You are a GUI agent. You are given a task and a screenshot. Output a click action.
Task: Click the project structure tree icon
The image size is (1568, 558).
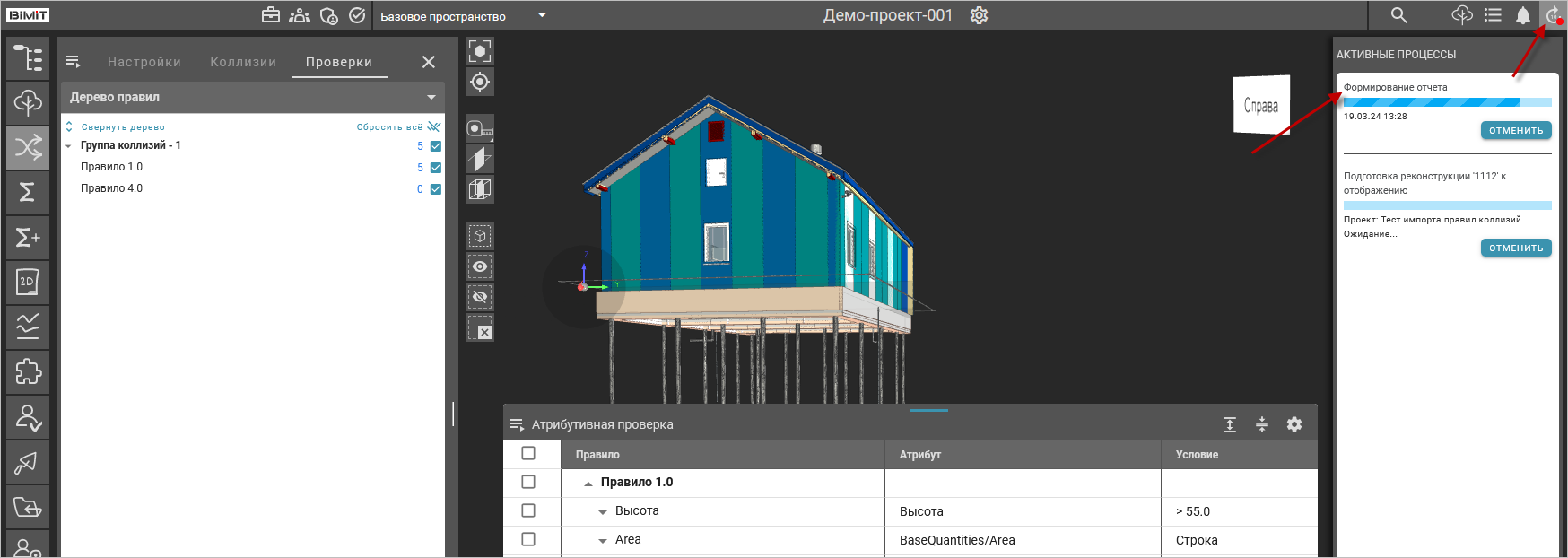coord(28,58)
